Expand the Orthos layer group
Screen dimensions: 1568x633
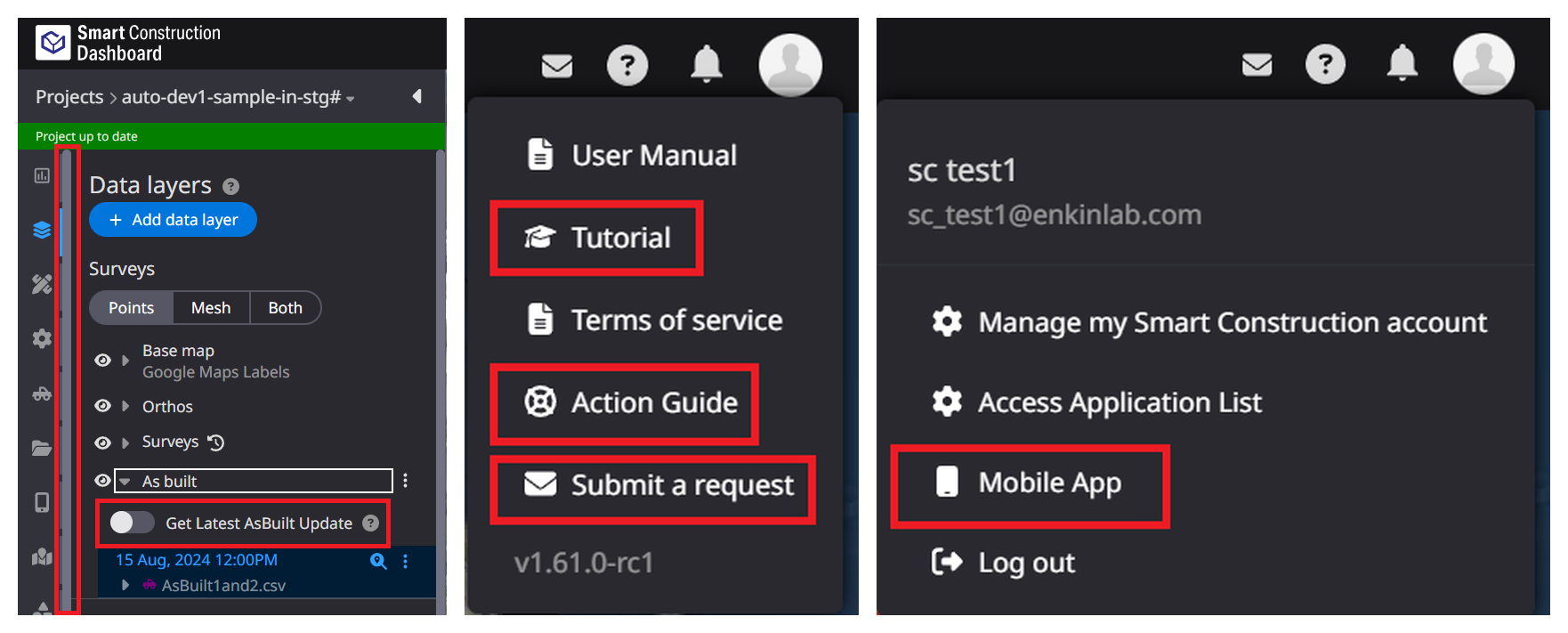click(125, 406)
